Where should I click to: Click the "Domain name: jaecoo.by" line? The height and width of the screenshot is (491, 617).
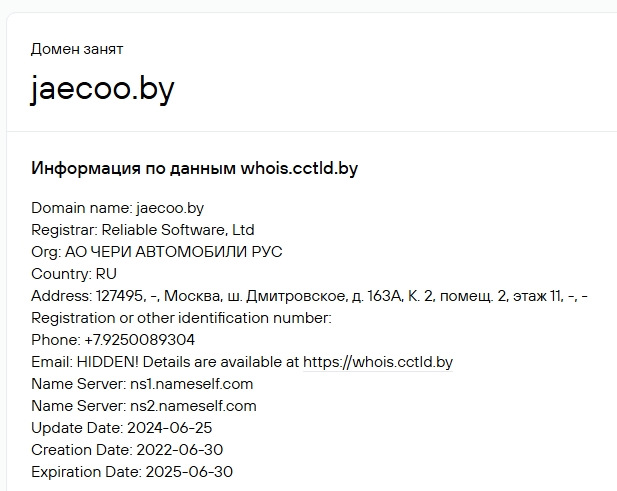(x=117, y=208)
